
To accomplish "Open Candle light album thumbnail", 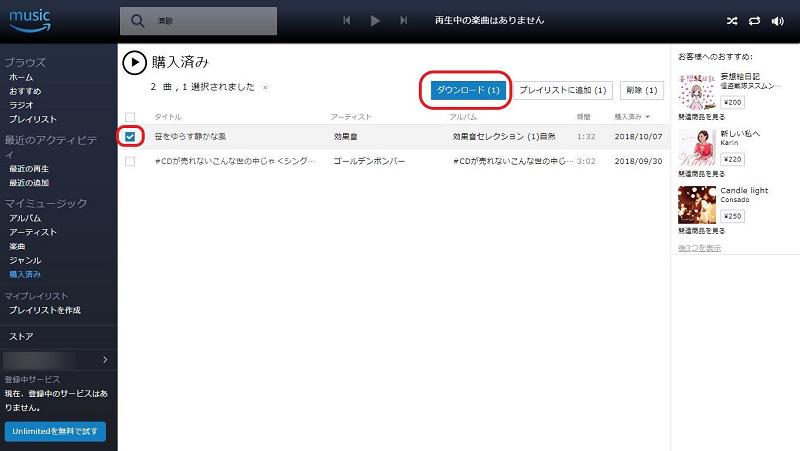I will click(696, 205).
